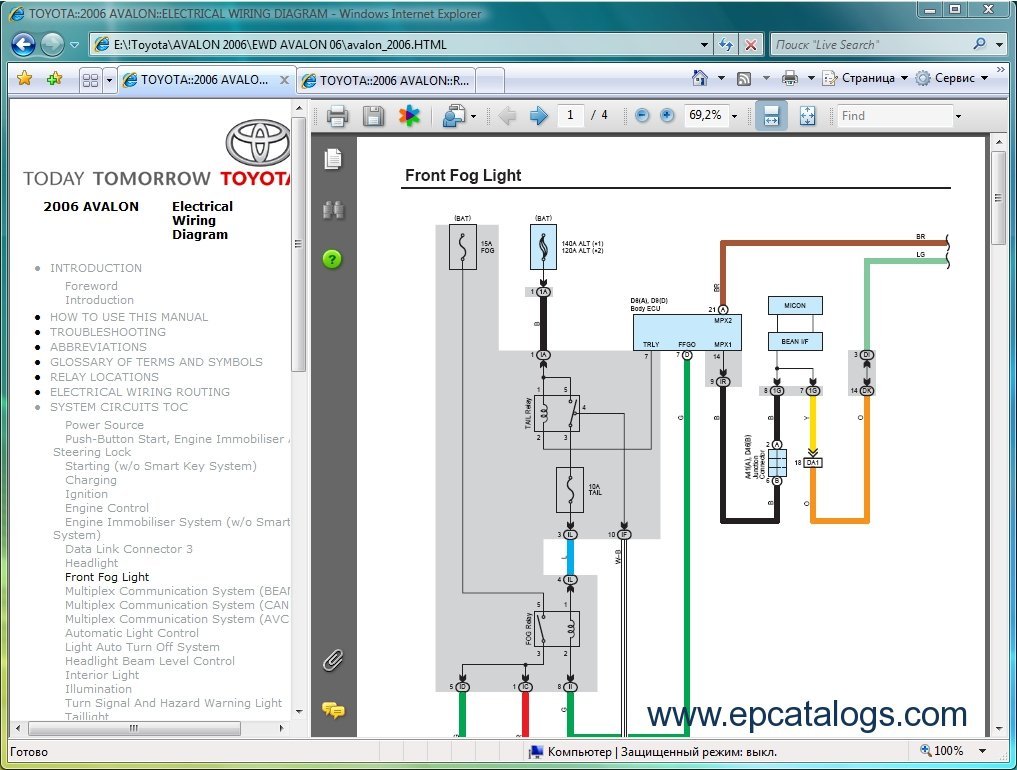Open the TROUBLESHOOTING link

(x=108, y=332)
